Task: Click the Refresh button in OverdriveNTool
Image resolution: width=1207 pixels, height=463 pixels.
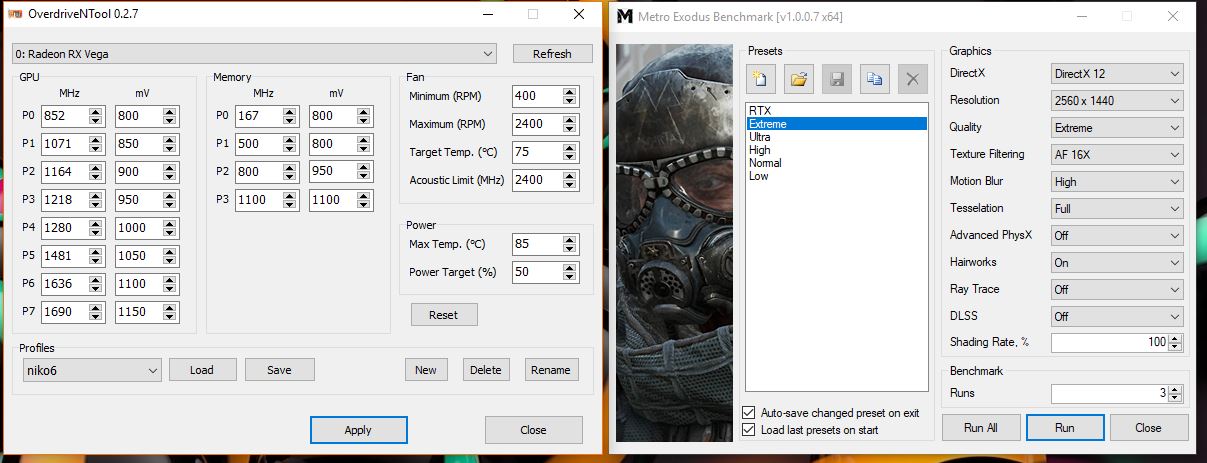Action: (552, 54)
